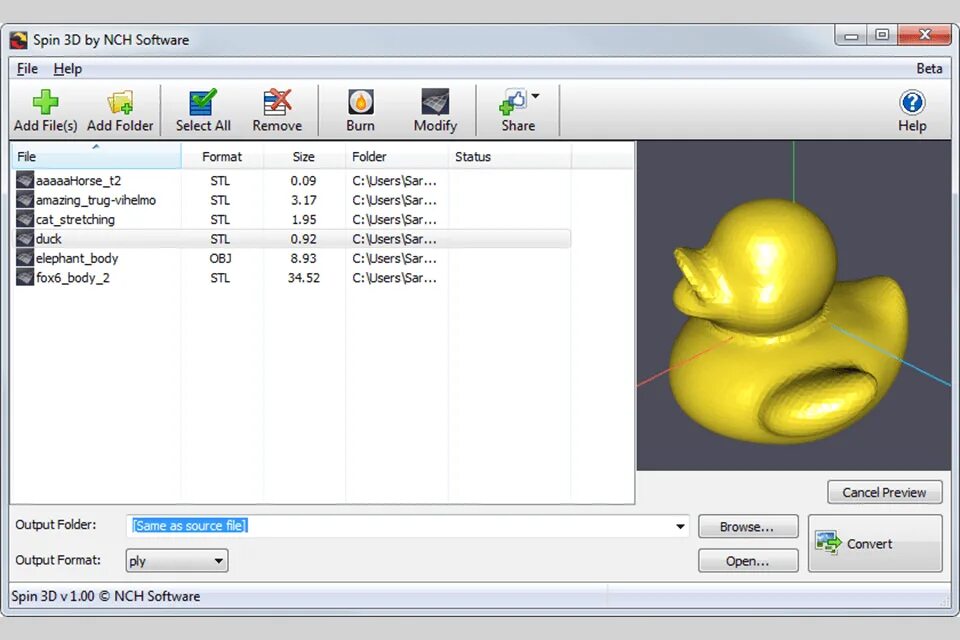
Task: Click the file icon beside duck
Action: coord(25,239)
